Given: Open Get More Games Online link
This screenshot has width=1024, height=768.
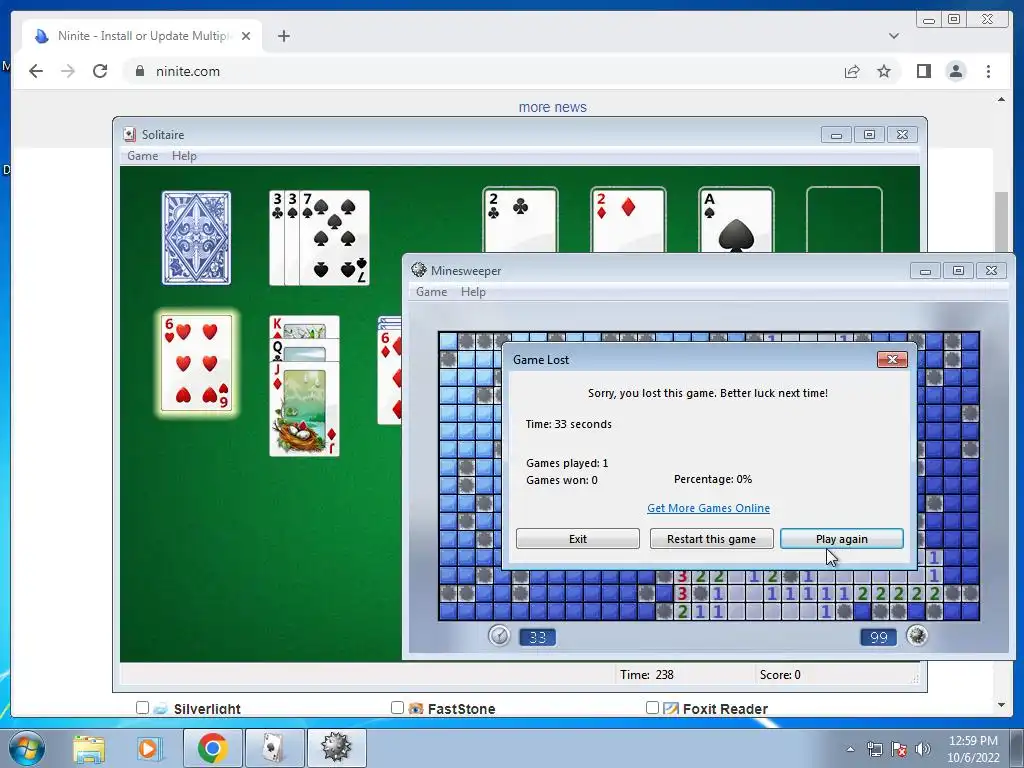Looking at the screenshot, I should click(708, 508).
